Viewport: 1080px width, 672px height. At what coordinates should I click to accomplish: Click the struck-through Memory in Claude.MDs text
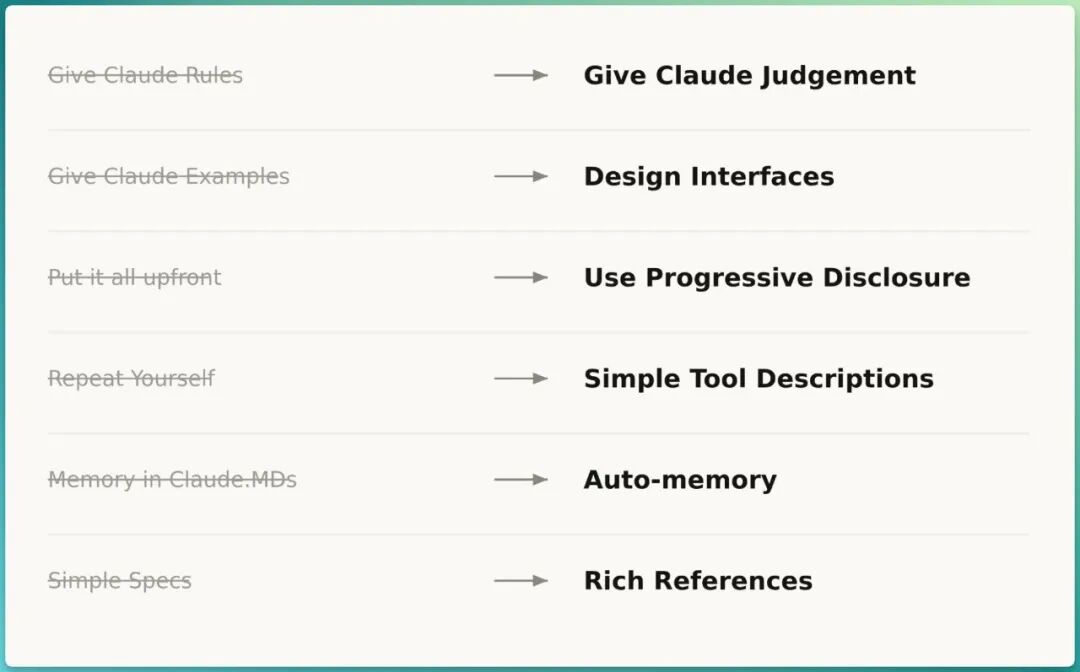tap(172, 479)
